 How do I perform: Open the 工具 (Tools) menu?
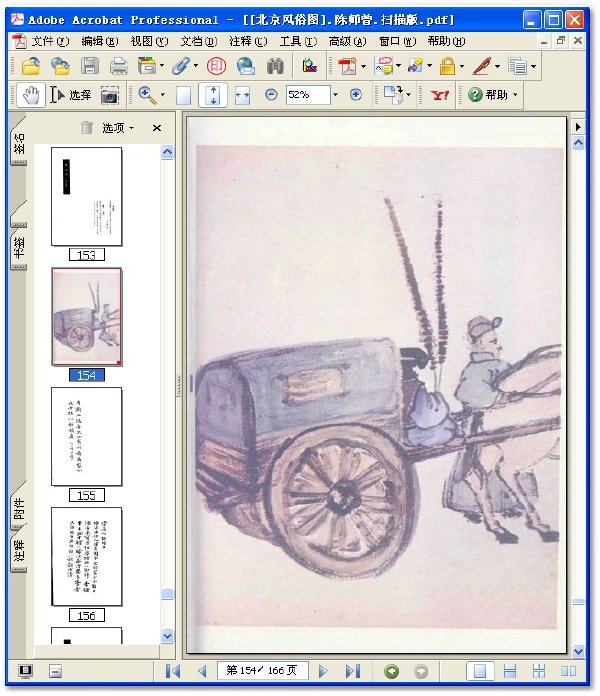coord(298,41)
